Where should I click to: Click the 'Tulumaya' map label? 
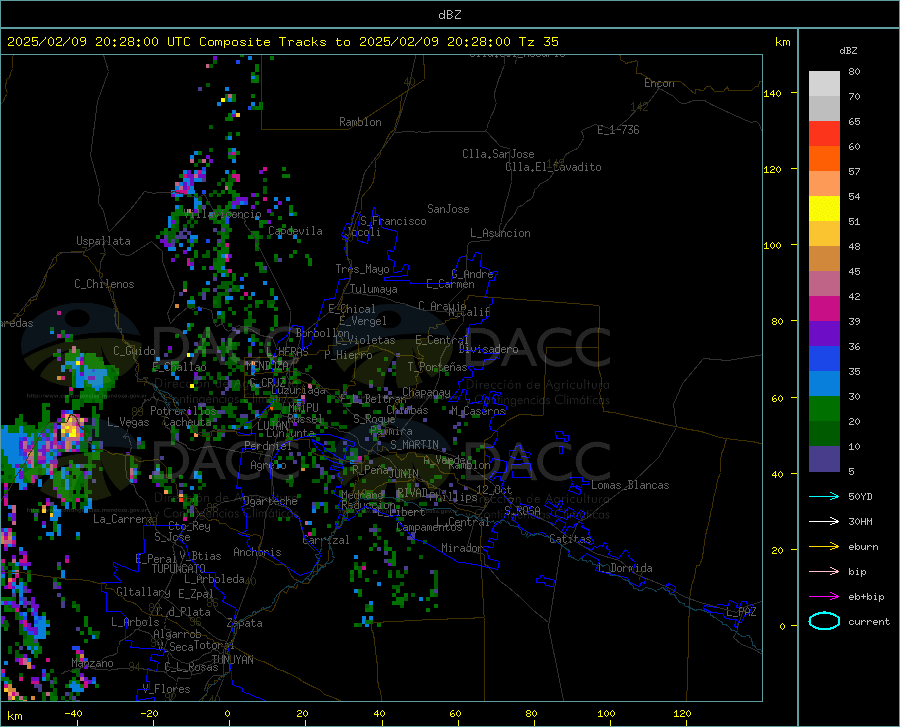click(x=374, y=289)
